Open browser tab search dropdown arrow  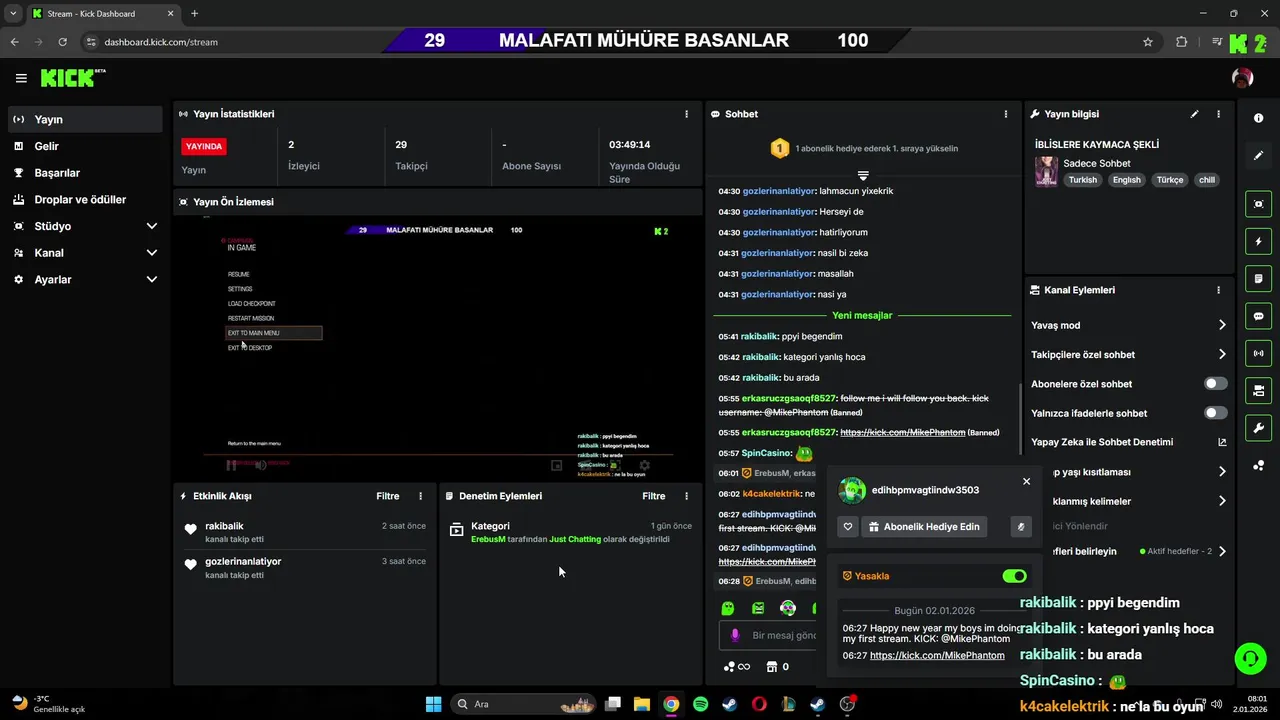(x=13, y=13)
